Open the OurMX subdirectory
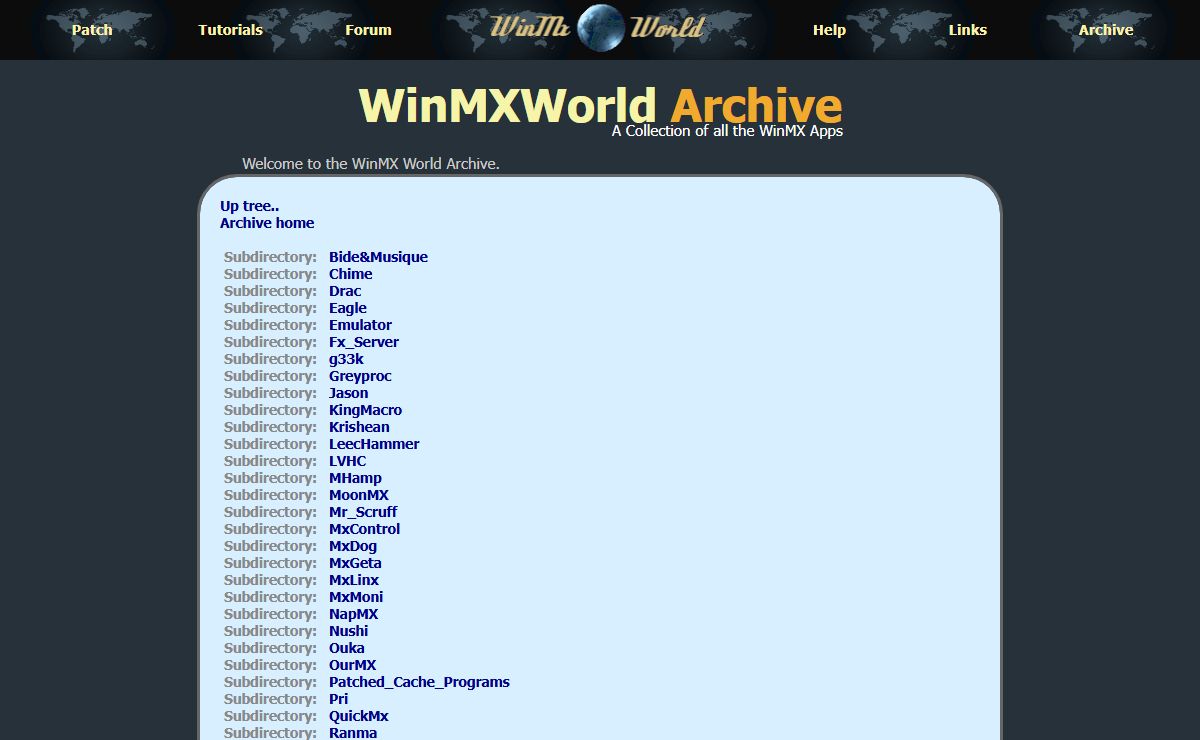The height and width of the screenshot is (740, 1200). point(352,665)
